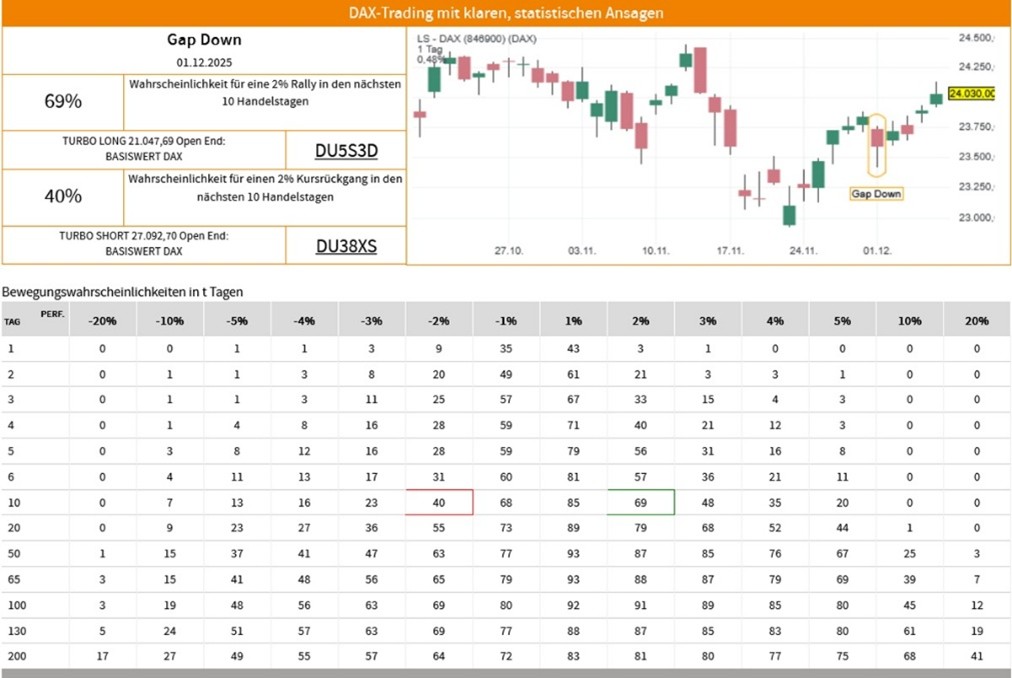Click the yellow 24.030,00 price label
Screen dimensions: 1012x678
coord(972,93)
